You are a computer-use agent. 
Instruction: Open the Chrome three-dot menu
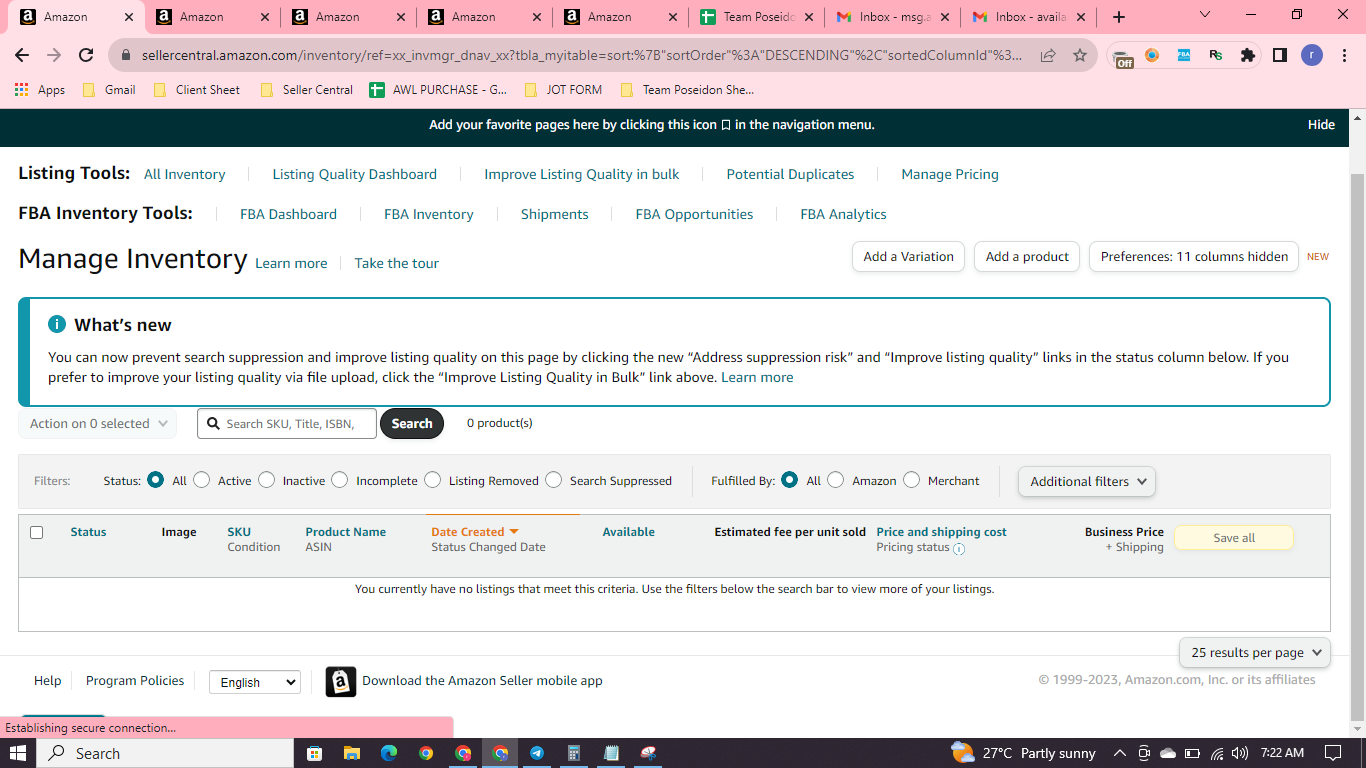click(1343, 55)
